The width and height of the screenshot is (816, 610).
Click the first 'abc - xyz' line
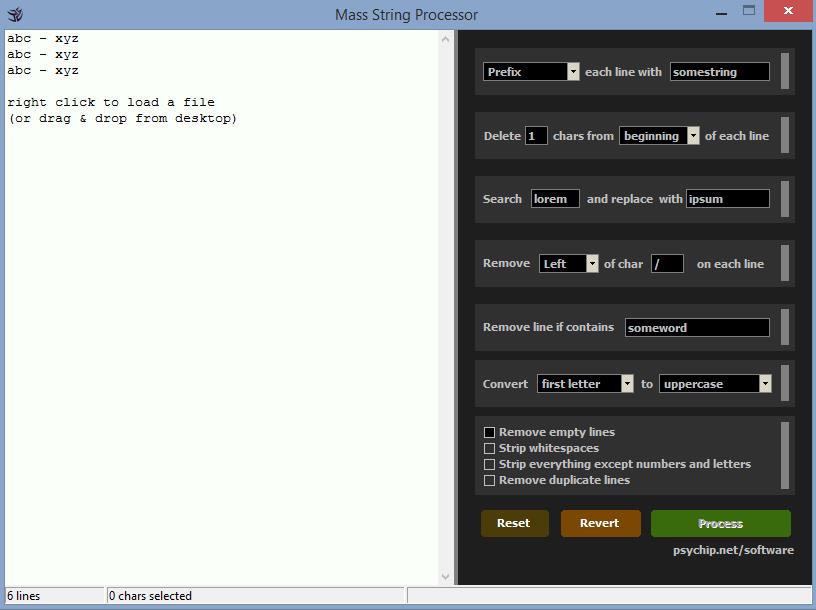tap(43, 39)
